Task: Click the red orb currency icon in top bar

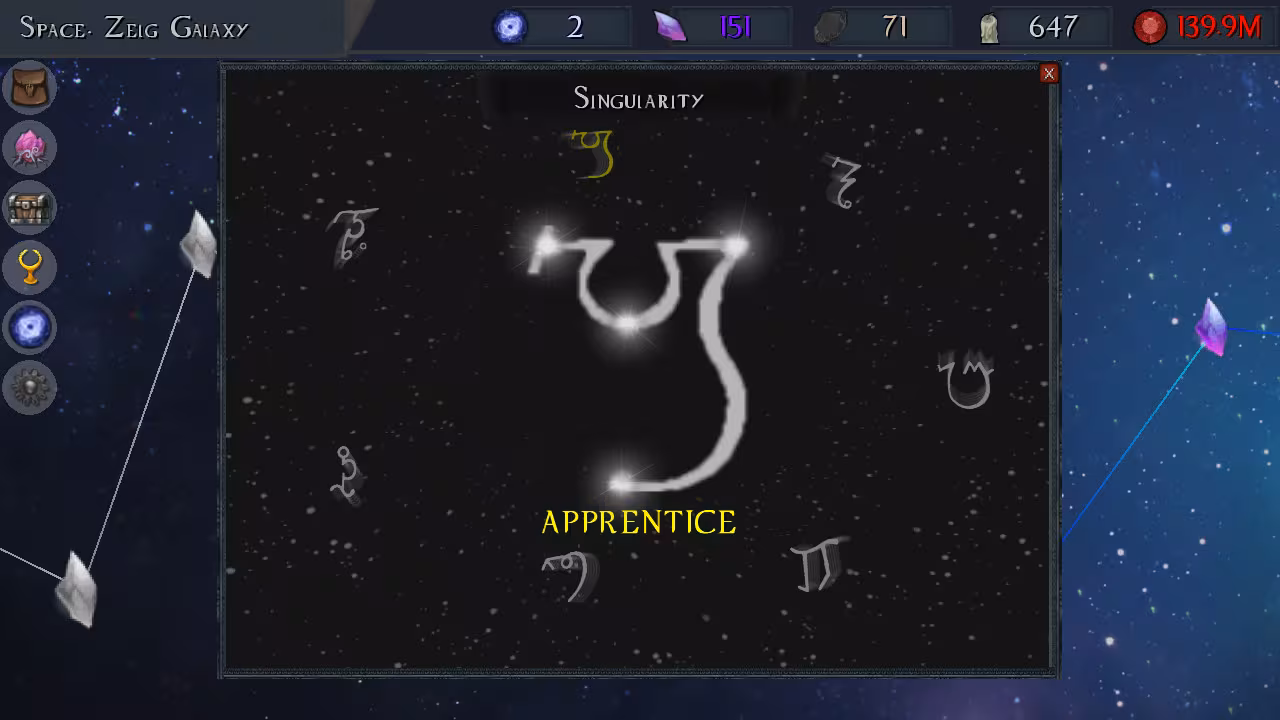Action: [x=1150, y=27]
